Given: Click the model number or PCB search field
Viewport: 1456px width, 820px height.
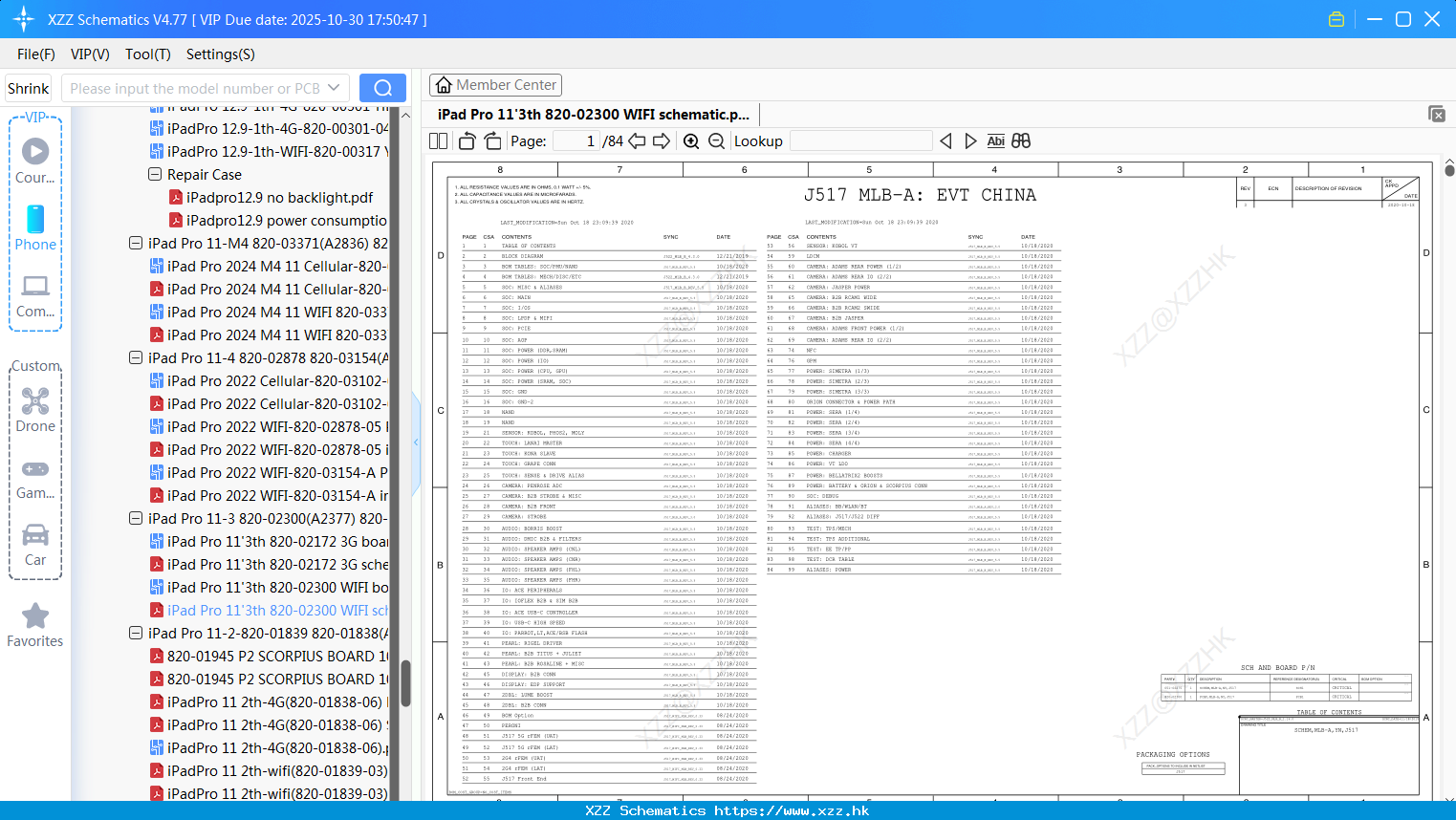Looking at the screenshot, I should [x=195, y=88].
